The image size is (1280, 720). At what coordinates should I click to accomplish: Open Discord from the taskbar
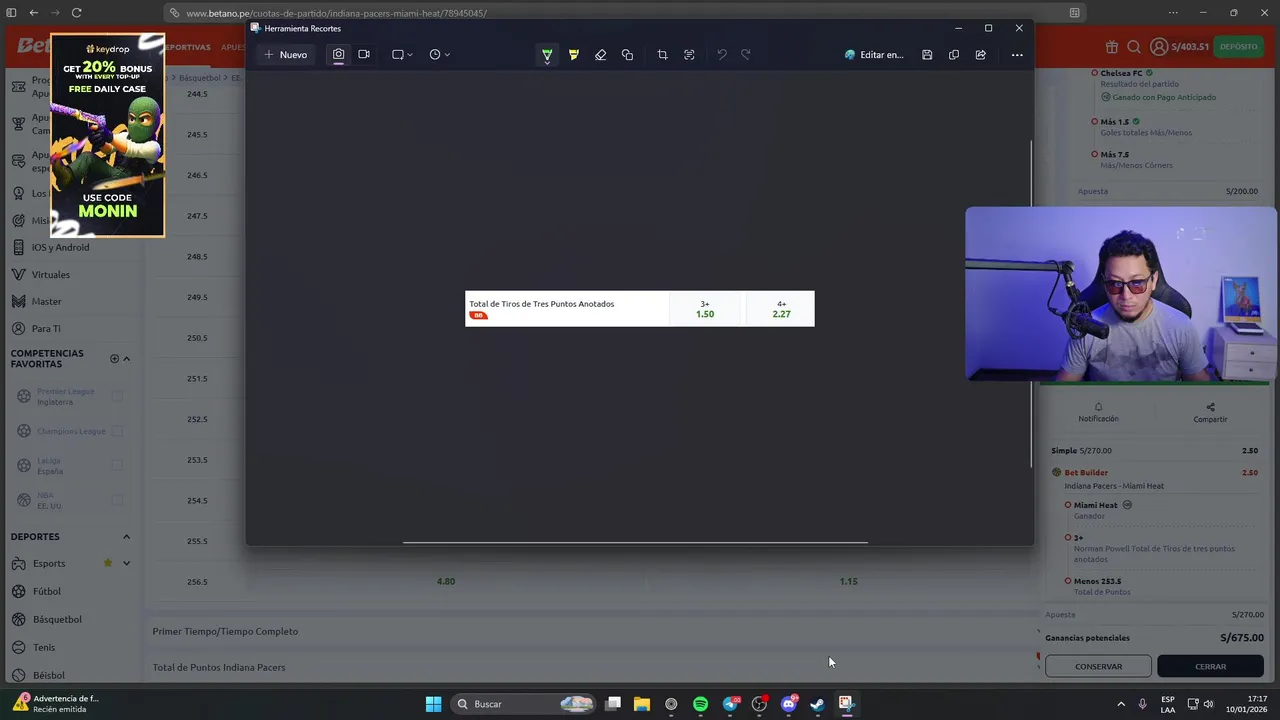point(788,704)
